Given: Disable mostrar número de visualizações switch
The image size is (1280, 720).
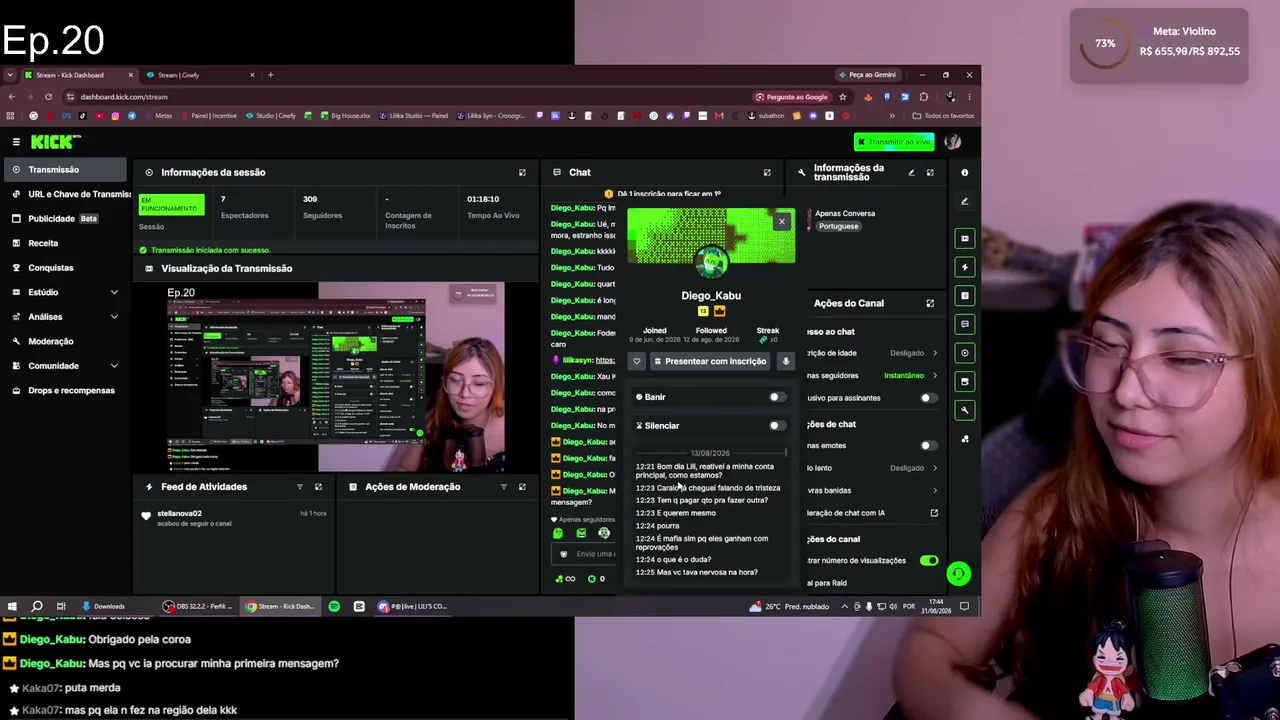Looking at the screenshot, I should coord(929,561).
